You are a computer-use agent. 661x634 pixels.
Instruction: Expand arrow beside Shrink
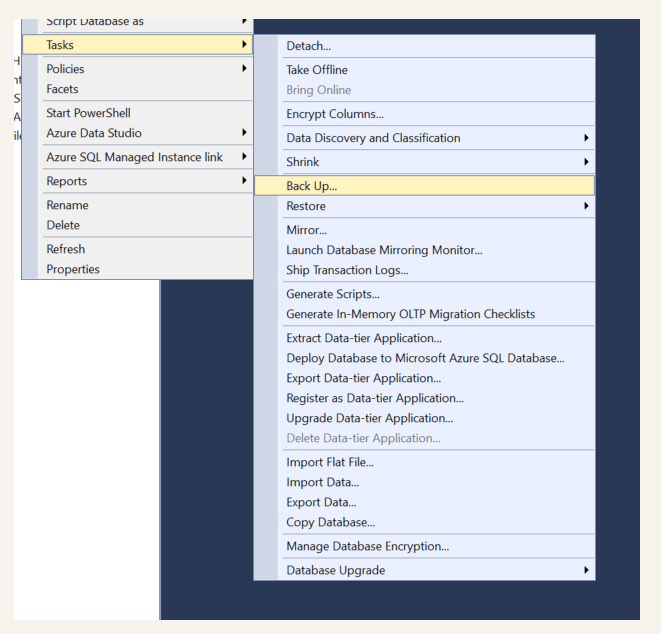point(586,162)
